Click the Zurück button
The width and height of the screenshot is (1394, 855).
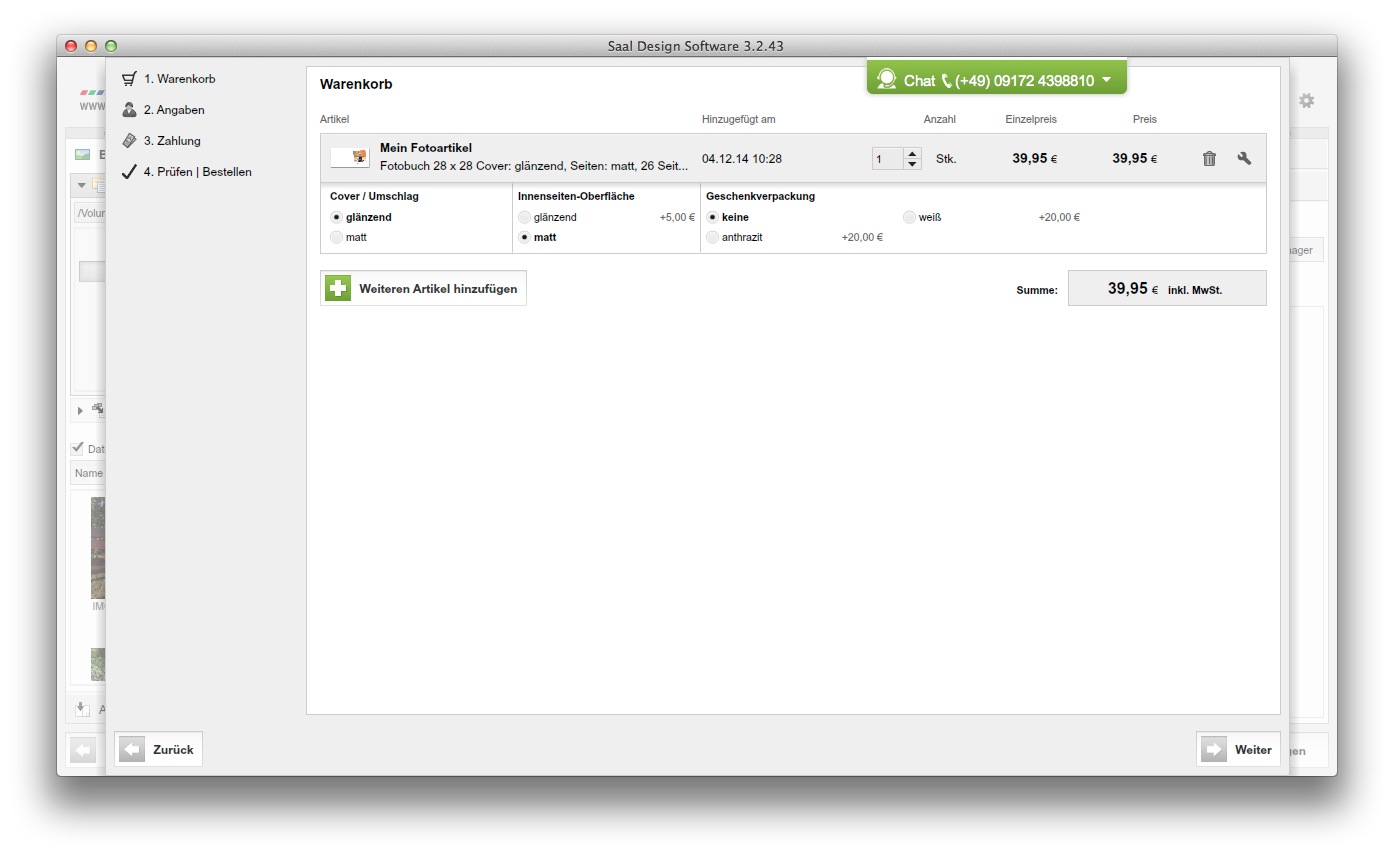[158, 749]
